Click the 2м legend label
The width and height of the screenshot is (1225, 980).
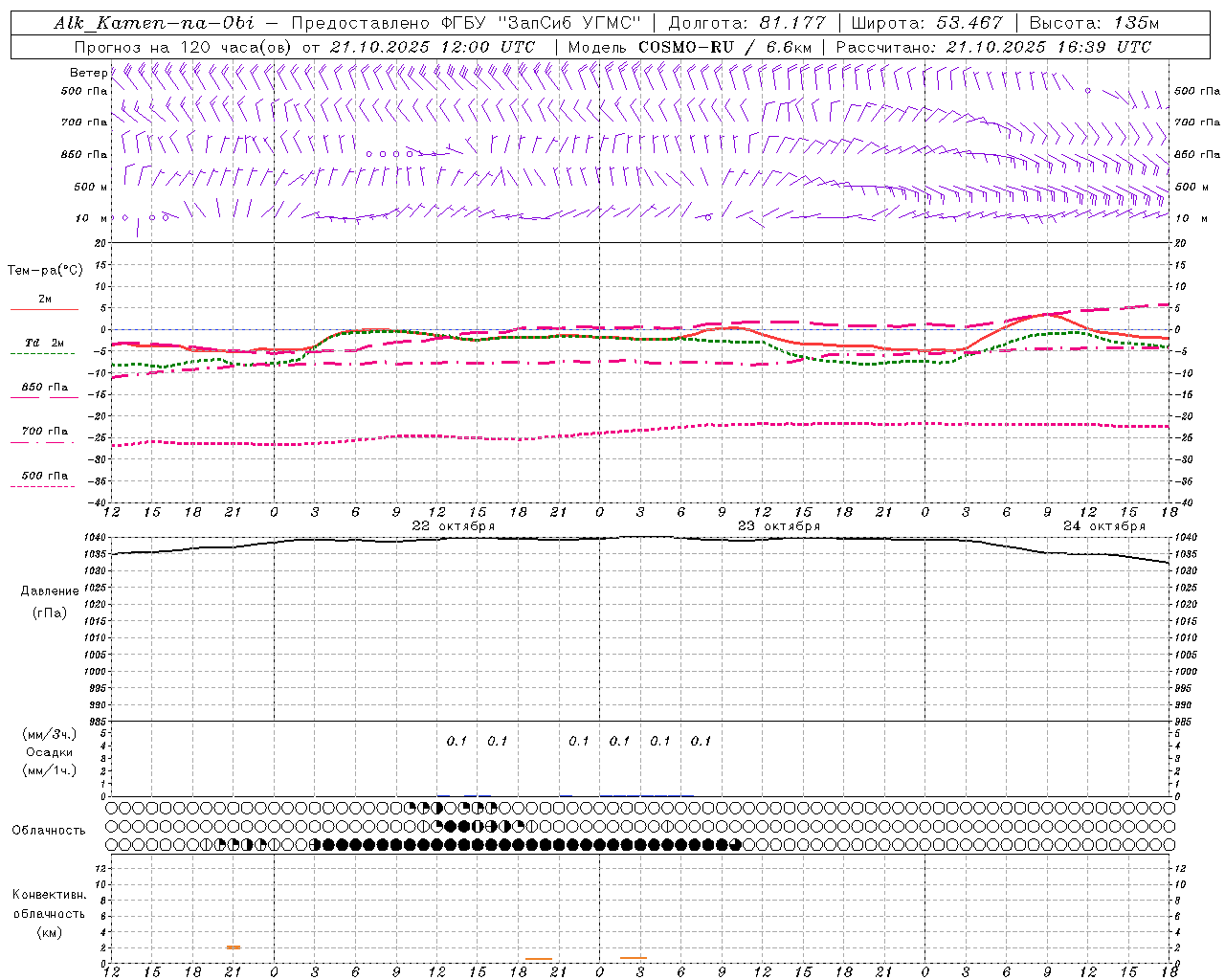tap(44, 300)
